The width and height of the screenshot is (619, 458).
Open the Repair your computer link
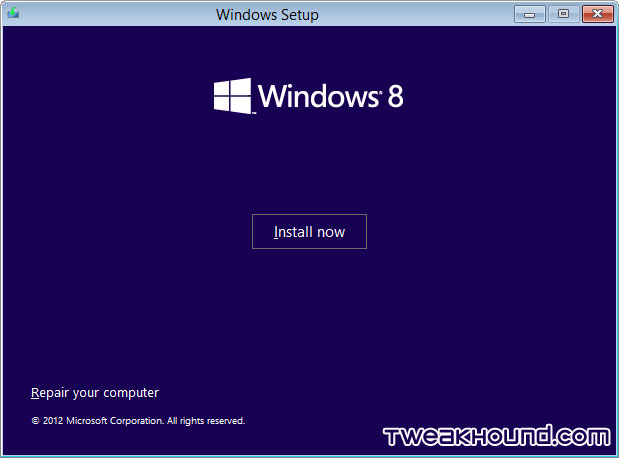click(95, 392)
